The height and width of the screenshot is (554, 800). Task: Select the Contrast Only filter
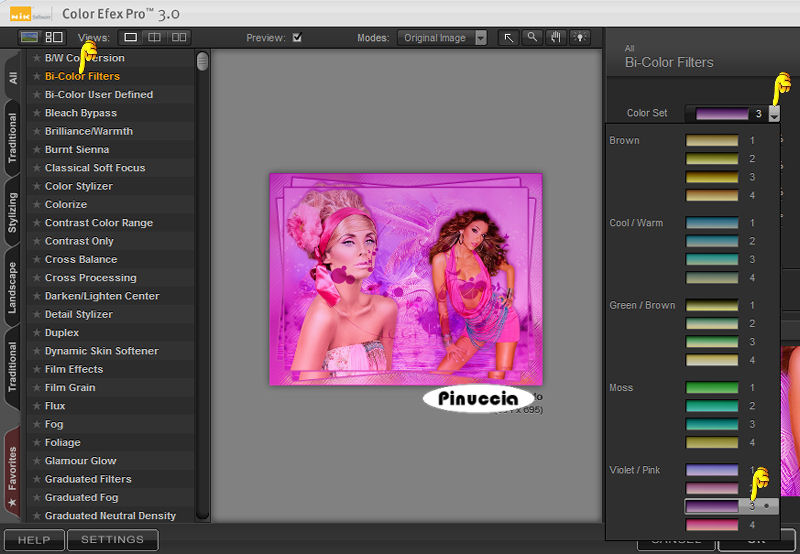[79, 241]
